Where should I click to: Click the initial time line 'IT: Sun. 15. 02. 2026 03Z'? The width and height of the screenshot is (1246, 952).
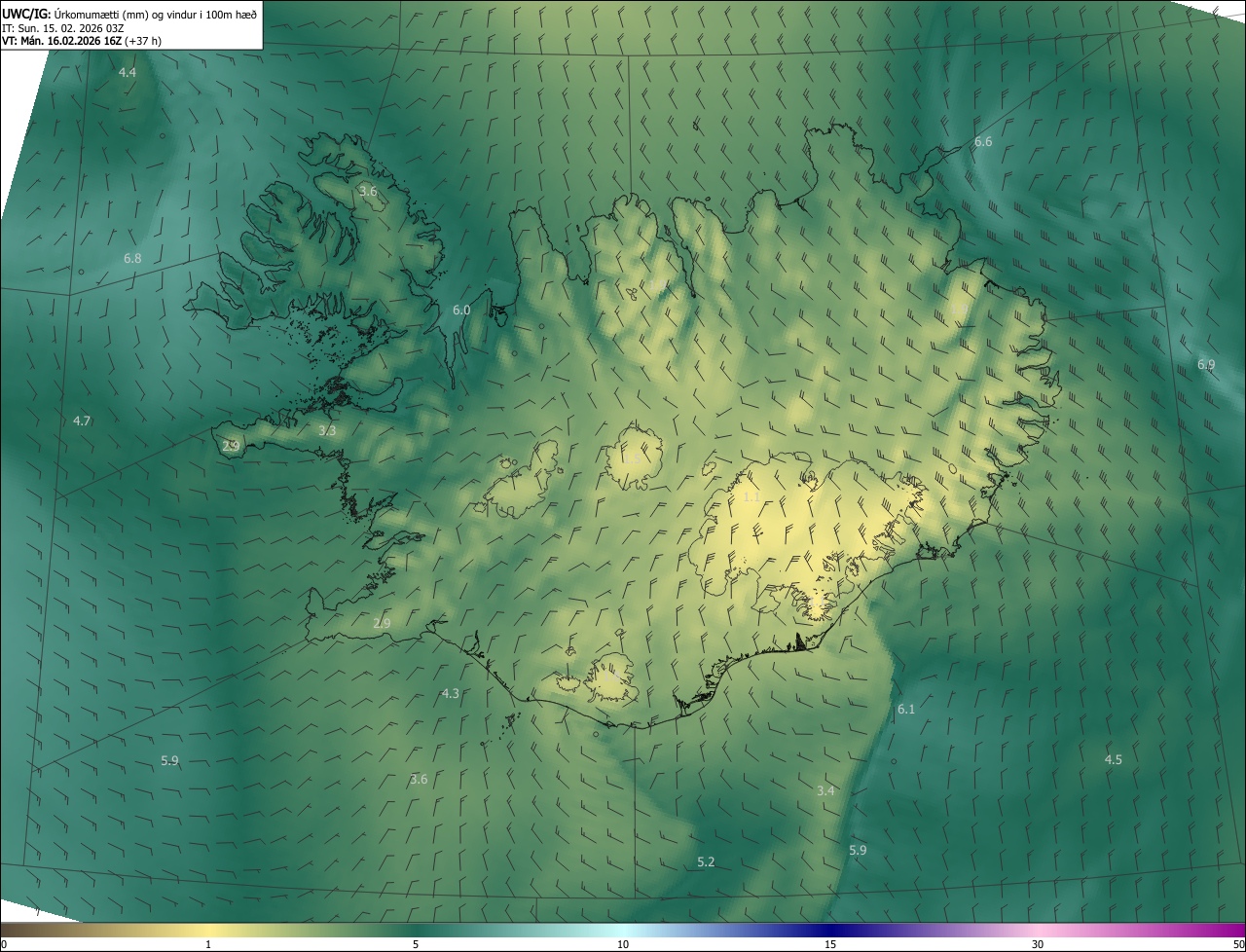click(61, 28)
